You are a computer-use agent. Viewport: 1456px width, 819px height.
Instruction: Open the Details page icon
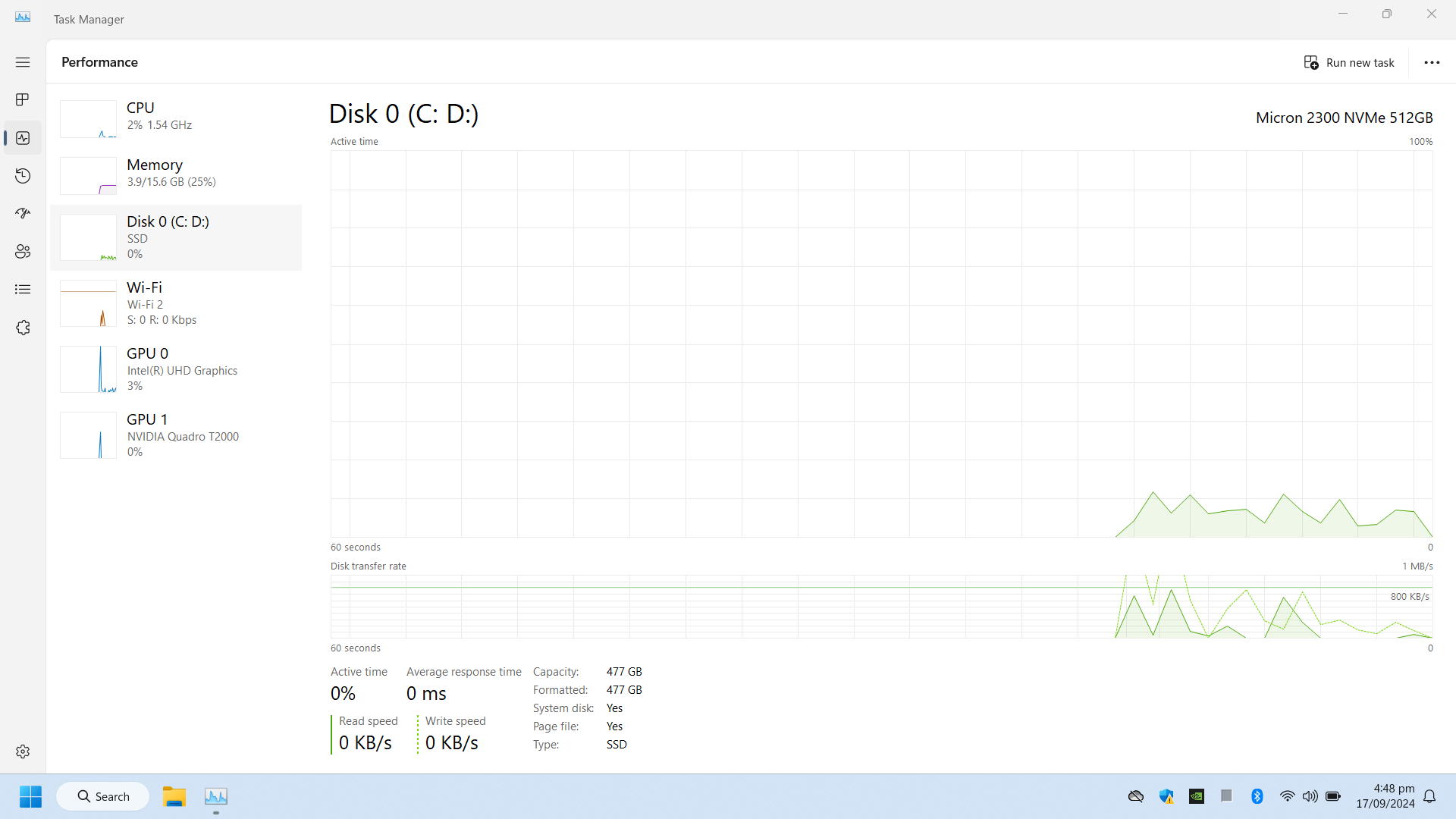click(x=23, y=290)
